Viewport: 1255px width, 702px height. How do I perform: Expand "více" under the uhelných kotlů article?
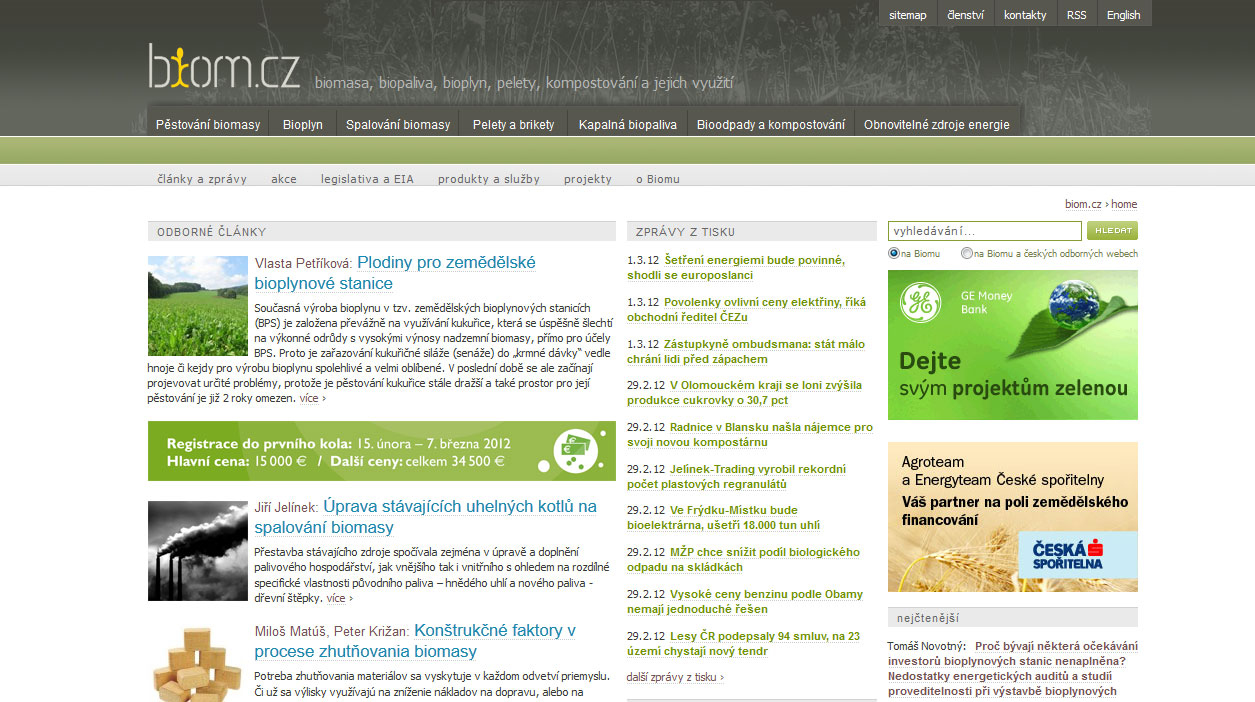point(340,598)
